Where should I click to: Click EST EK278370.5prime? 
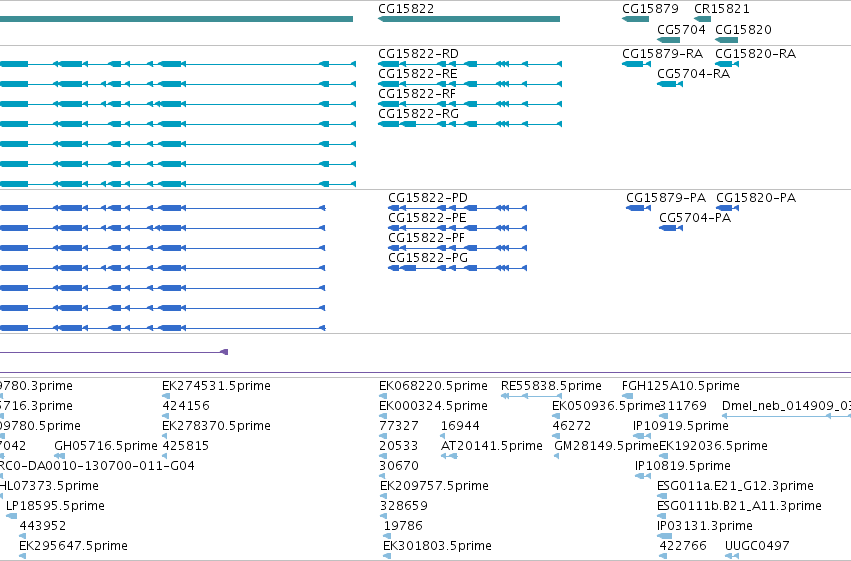pyautogui.click(x=217, y=426)
